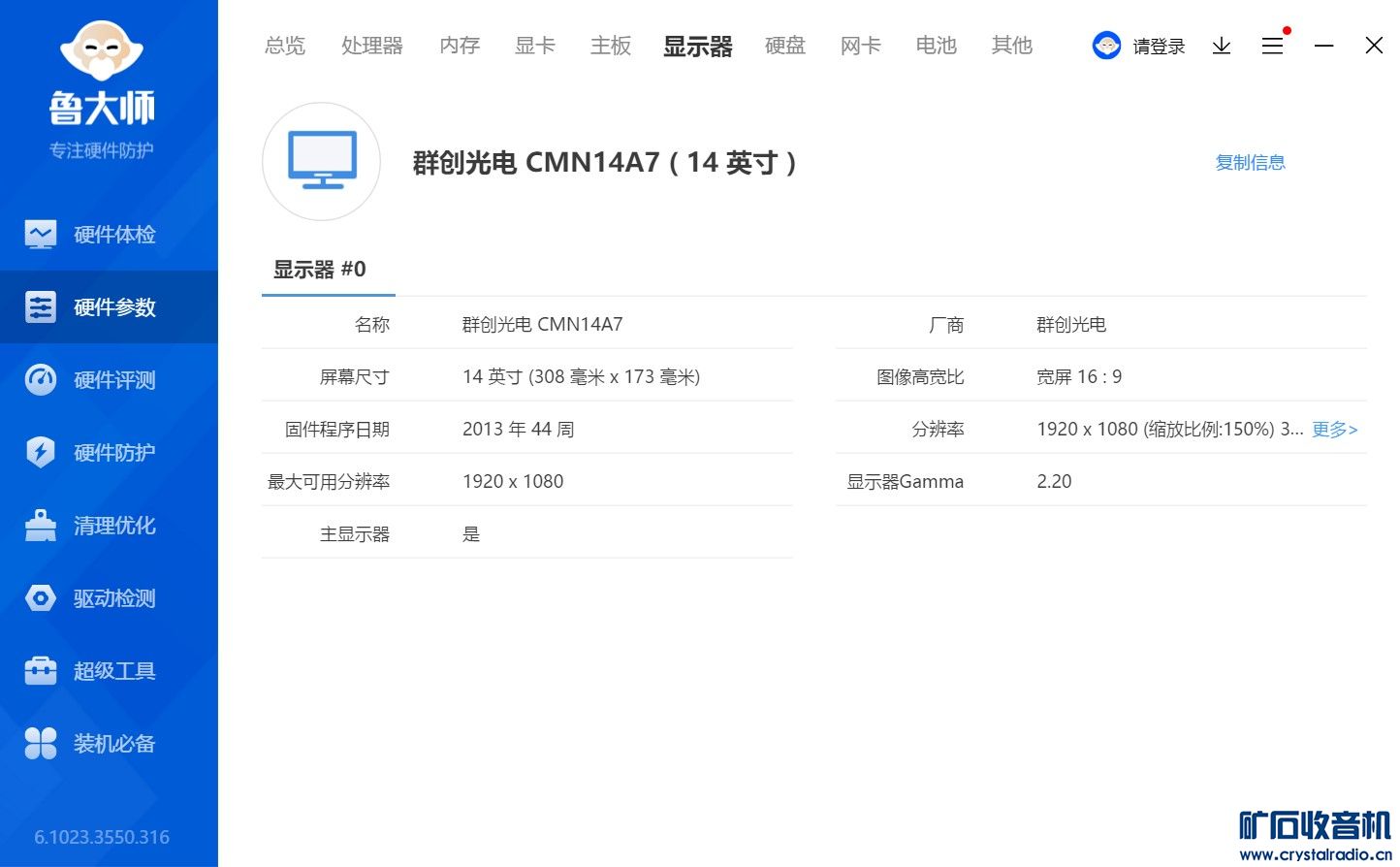Click the 主显示器 field label

355,534
